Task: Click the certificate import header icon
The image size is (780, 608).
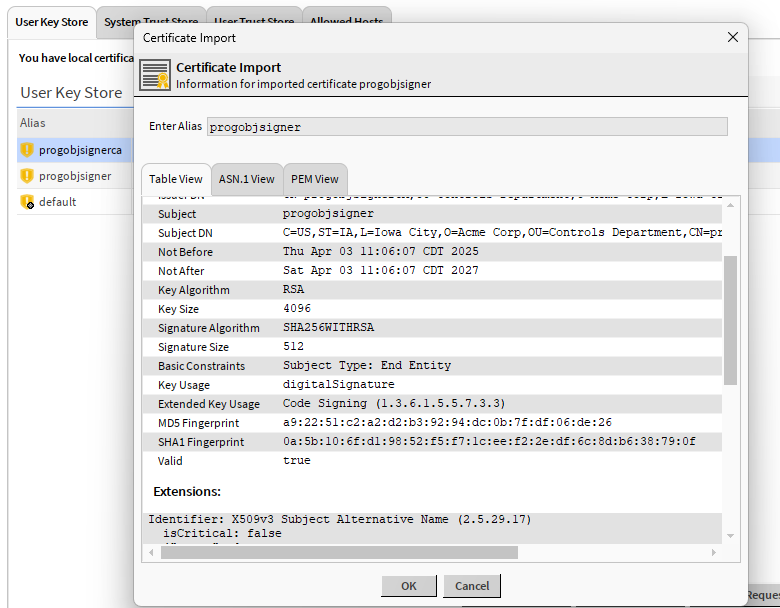Action: (x=155, y=75)
